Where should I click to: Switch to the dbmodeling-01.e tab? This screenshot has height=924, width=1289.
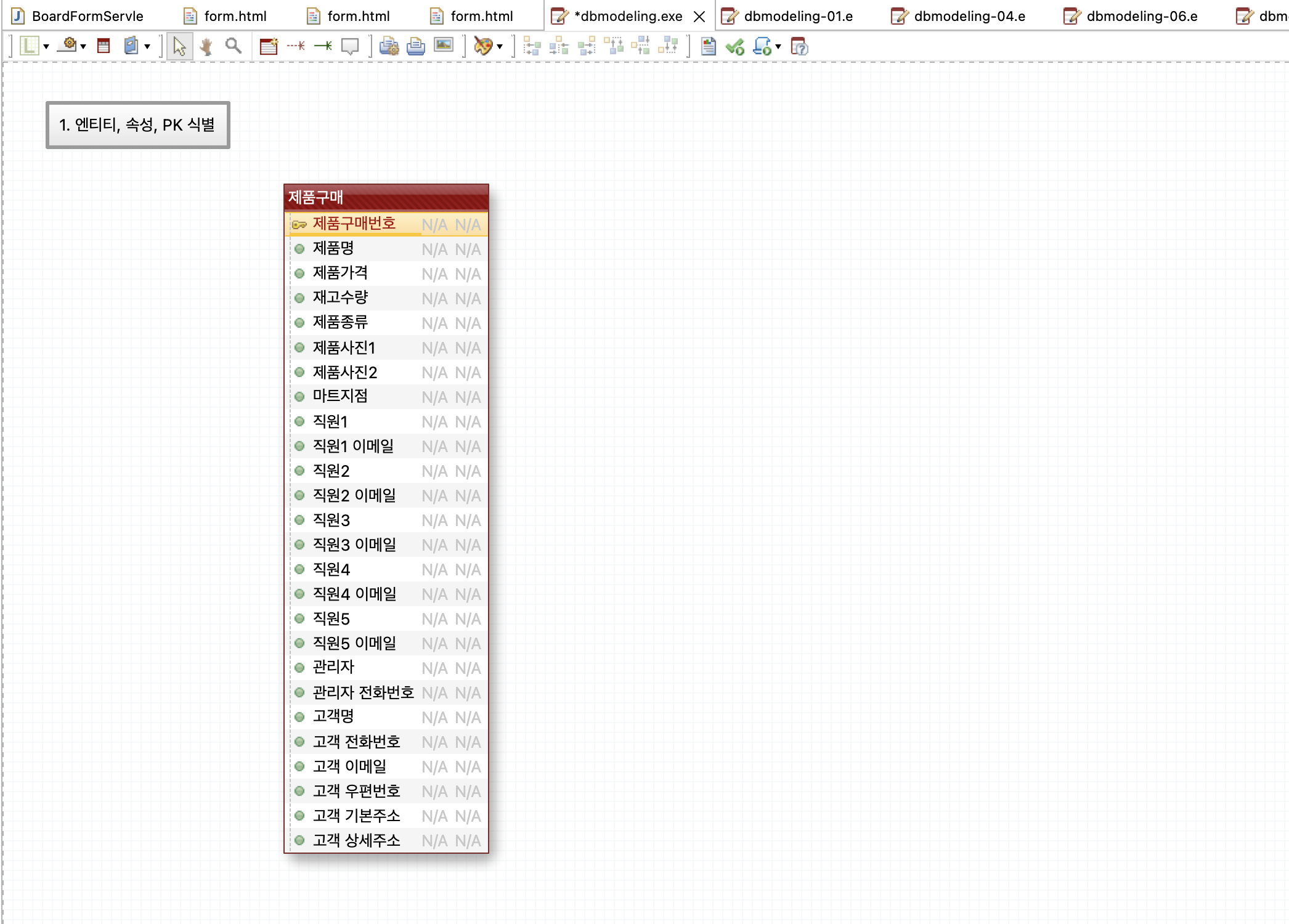pyautogui.click(x=789, y=16)
